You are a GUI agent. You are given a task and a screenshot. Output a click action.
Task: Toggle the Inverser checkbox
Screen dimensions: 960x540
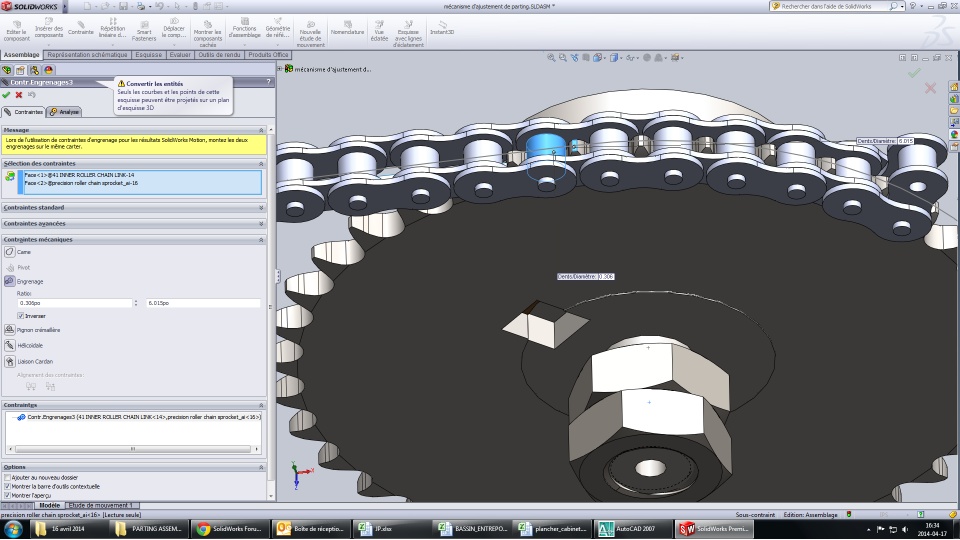click(20, 316)
